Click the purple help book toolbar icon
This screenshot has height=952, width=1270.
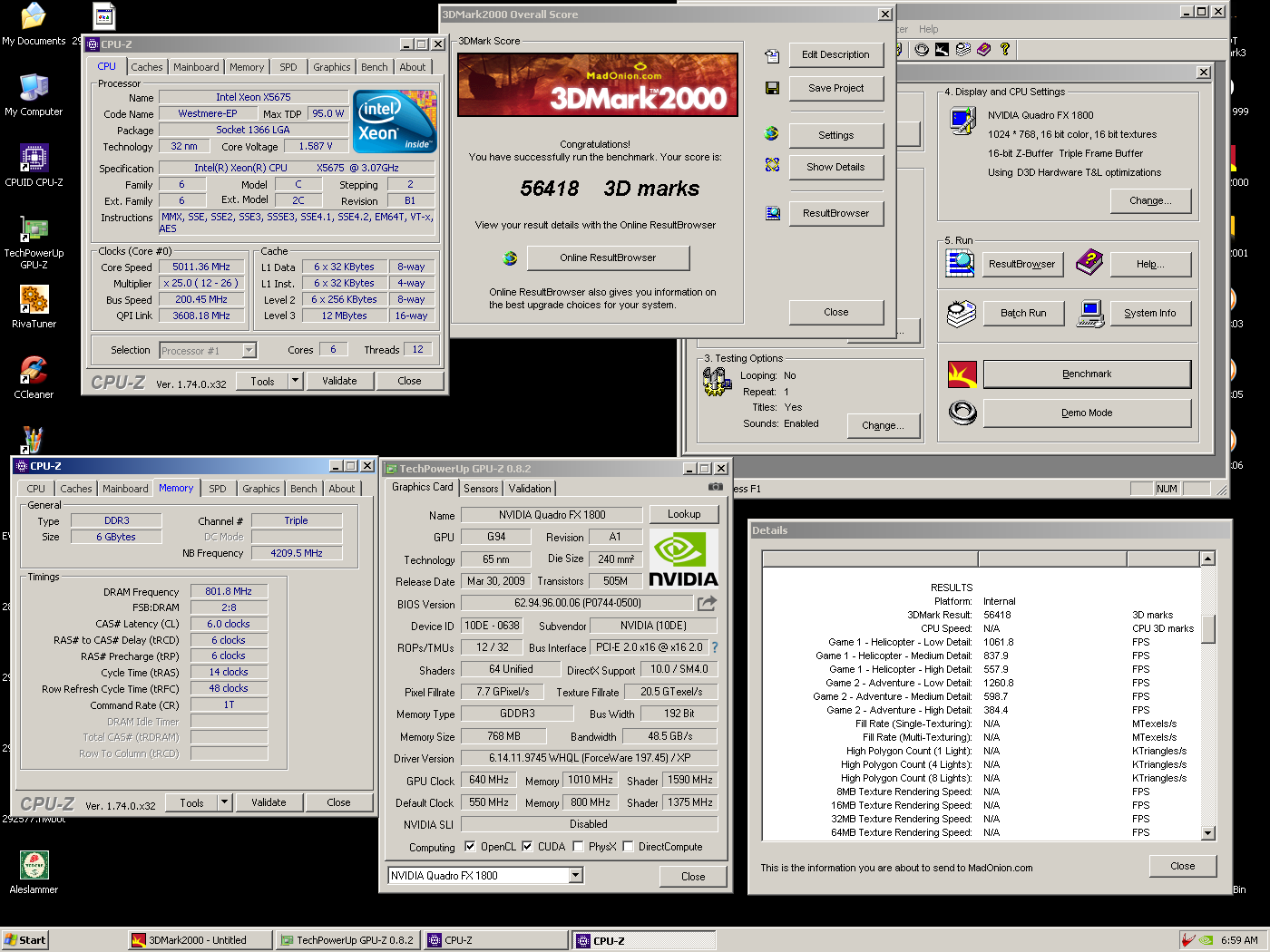click(x=984, y=49)
